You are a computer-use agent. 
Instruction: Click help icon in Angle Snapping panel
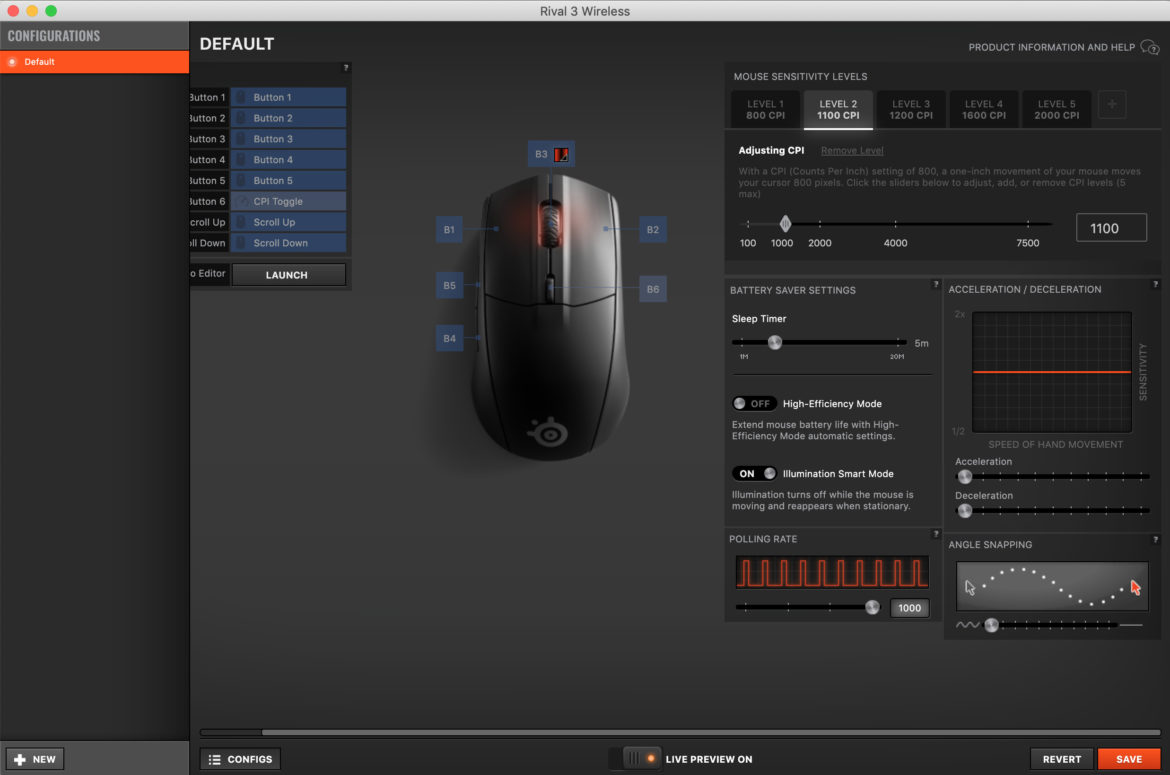point(1157,540)
